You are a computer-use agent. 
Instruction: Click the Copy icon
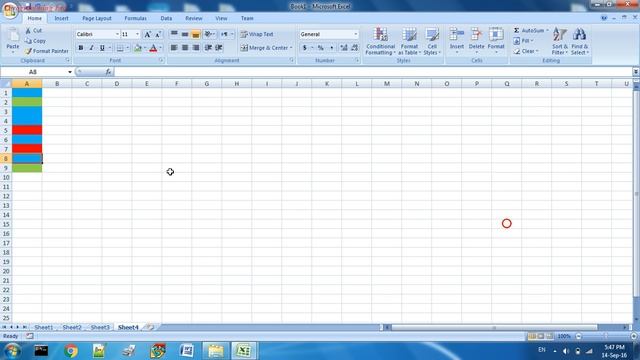click(x=28, y=41)
